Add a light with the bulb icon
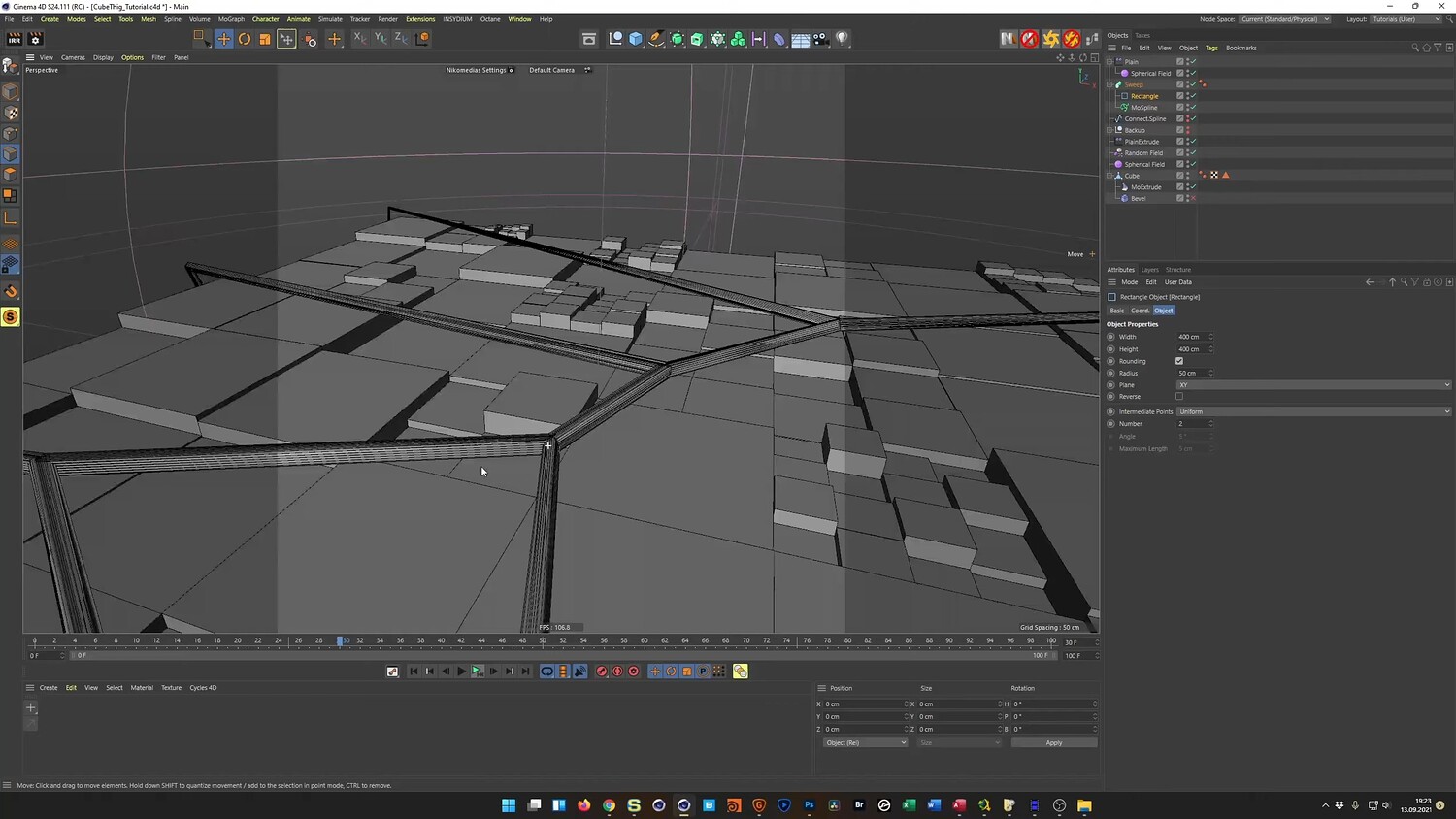Screen dimensions: 1456x819 843,39
